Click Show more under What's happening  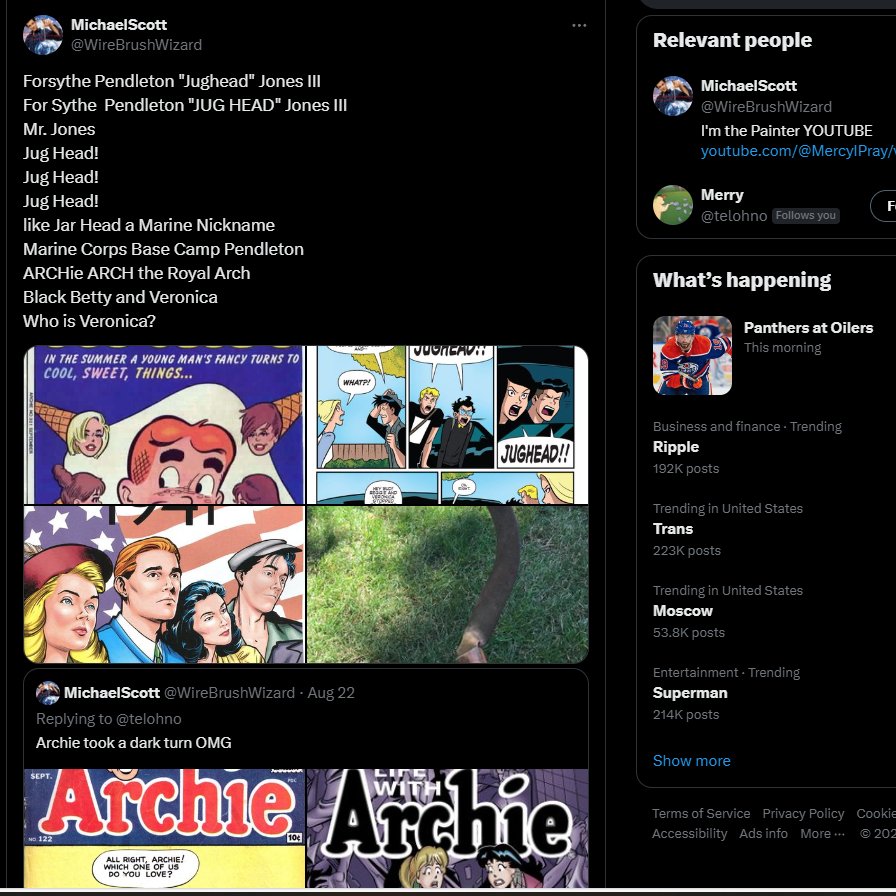(x=691, y=761)
